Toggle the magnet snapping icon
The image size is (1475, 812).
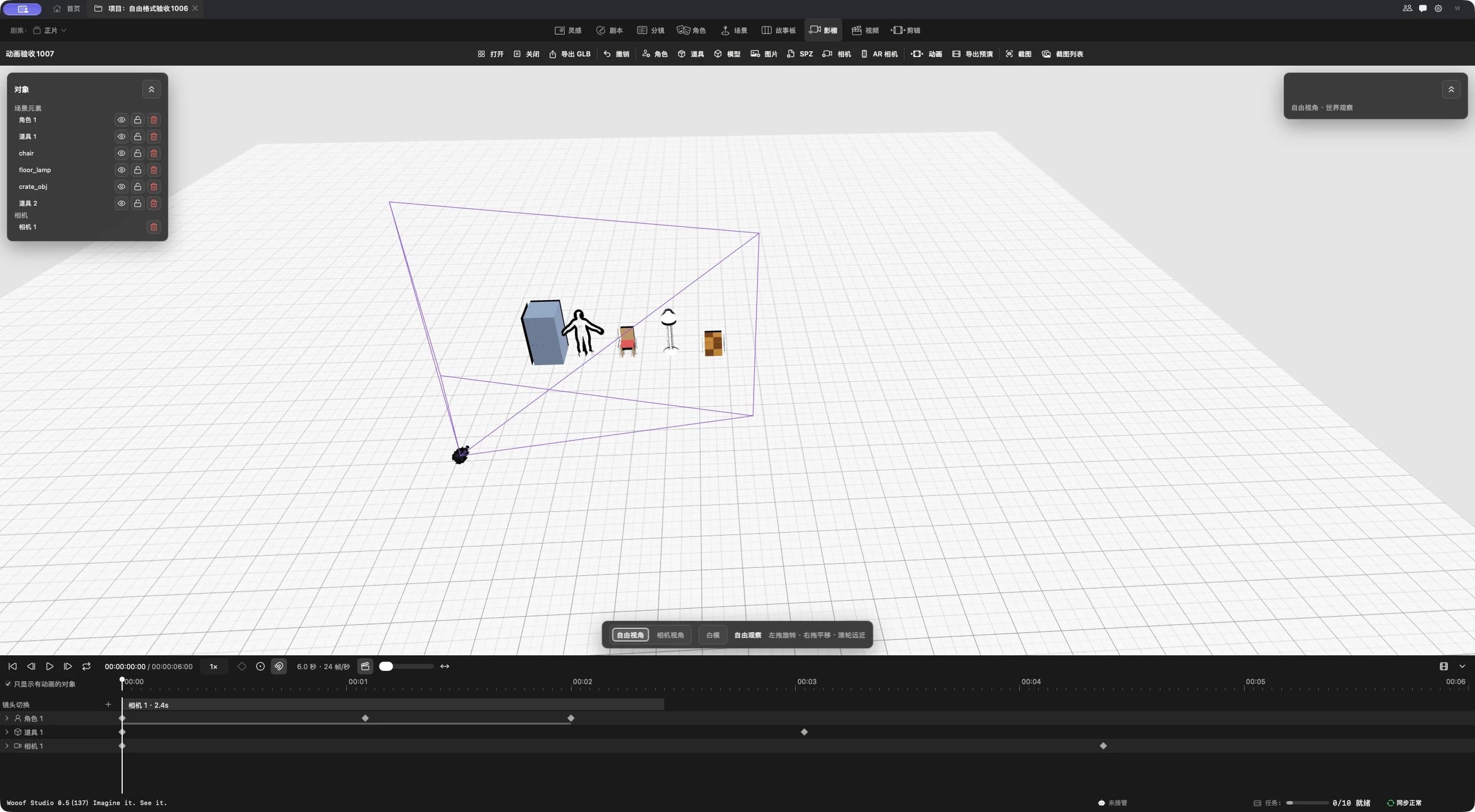(x=279, y=666)
